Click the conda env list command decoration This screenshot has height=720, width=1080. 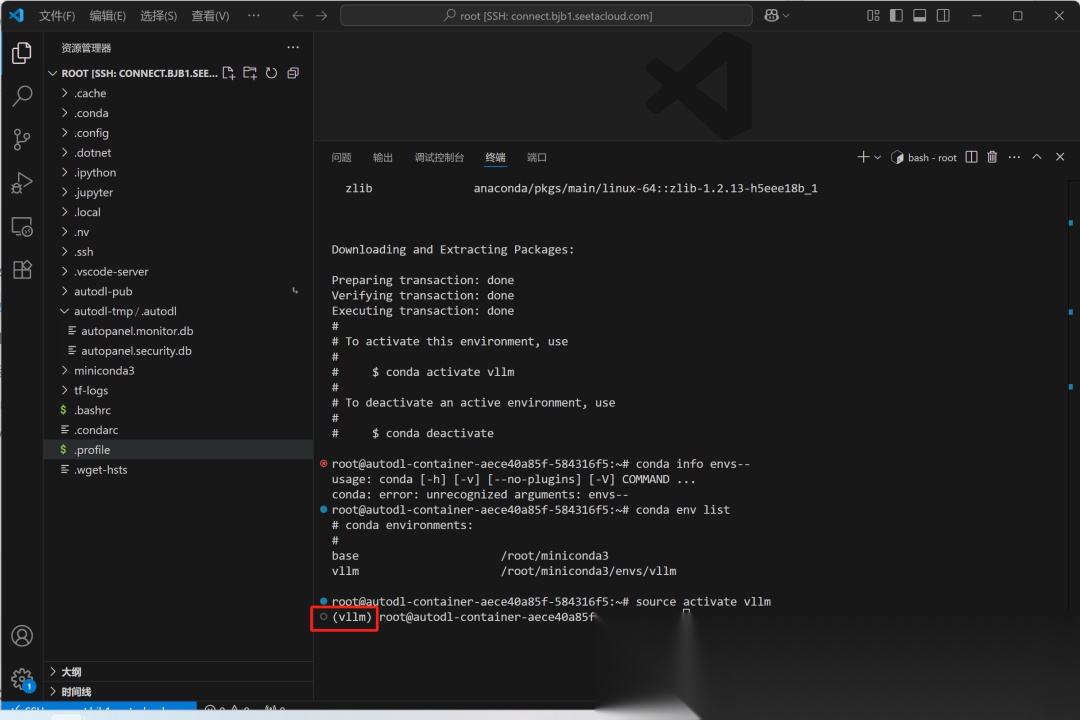pos(323,510)
